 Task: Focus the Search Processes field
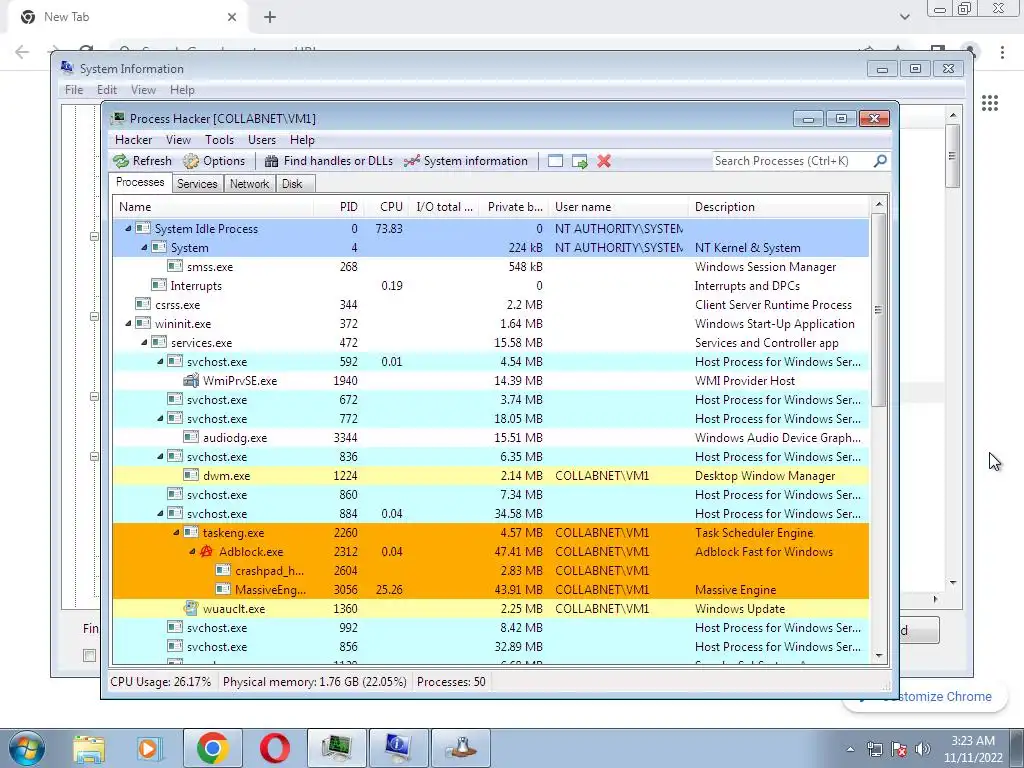point(792,161)
